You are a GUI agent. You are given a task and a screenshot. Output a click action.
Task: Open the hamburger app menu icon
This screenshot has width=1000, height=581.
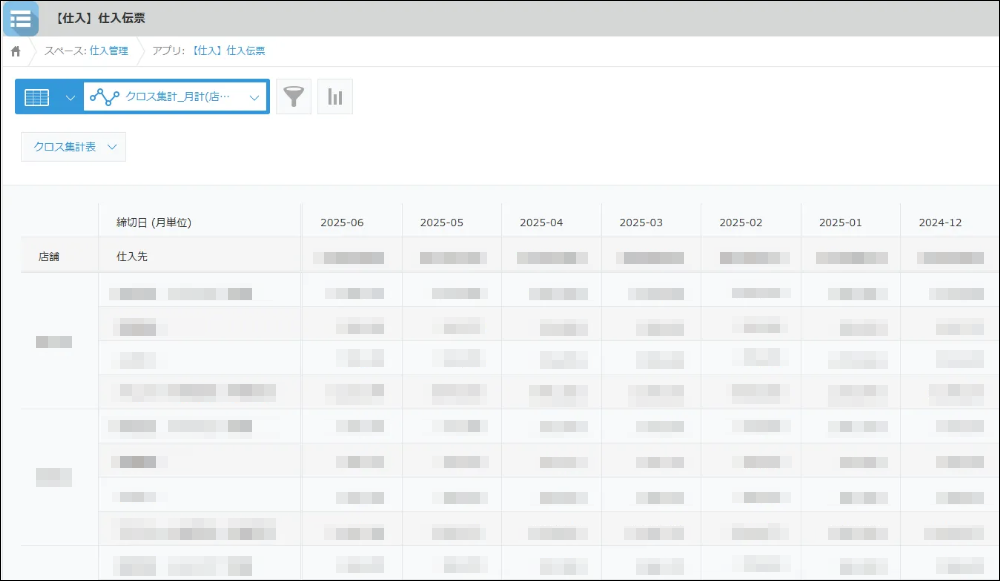pyautogui.click(x=20, y=18)
